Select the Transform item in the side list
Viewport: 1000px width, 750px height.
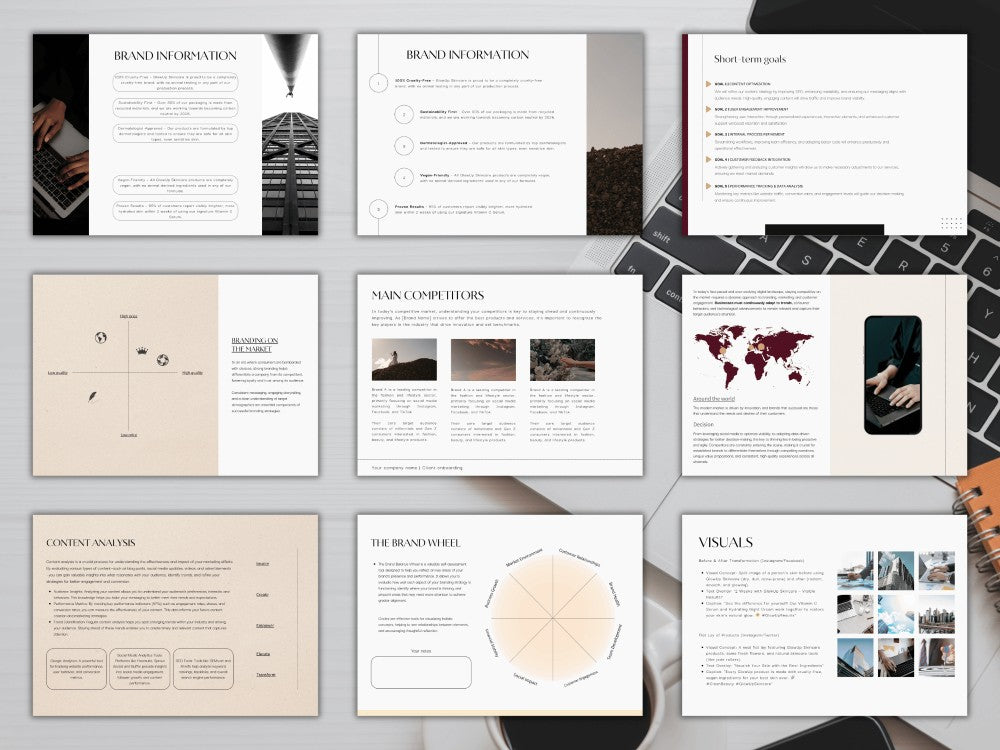point(266,675)
